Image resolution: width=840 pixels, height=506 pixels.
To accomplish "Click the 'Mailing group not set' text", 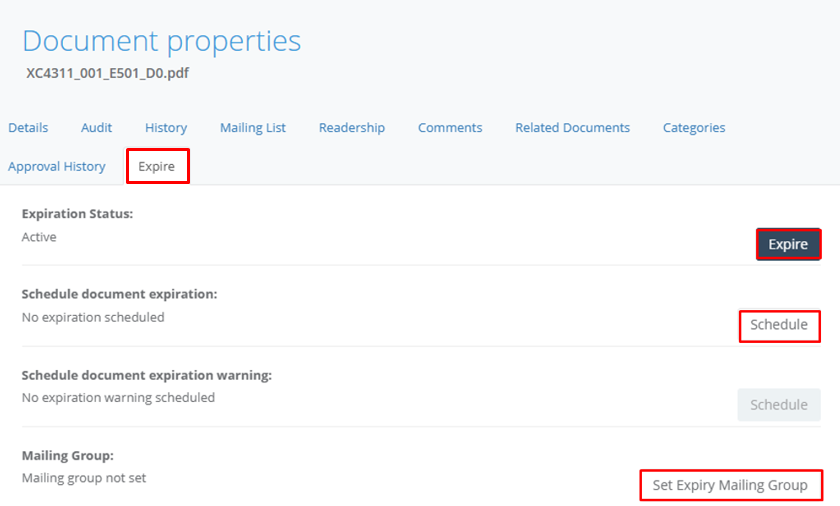I will pos(84,478).
